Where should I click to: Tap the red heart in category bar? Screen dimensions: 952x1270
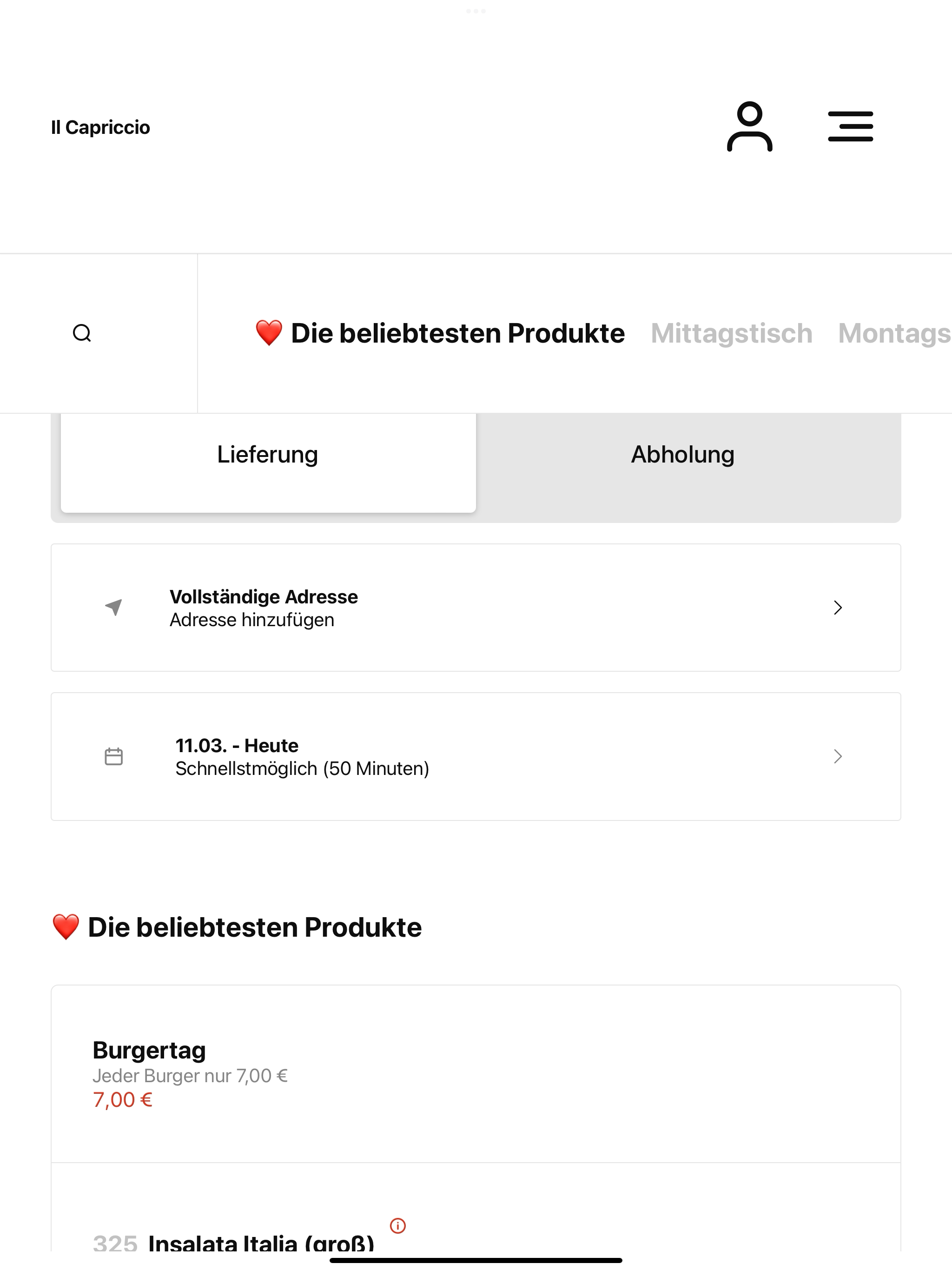pyautogui.click(x=269, y=333)
